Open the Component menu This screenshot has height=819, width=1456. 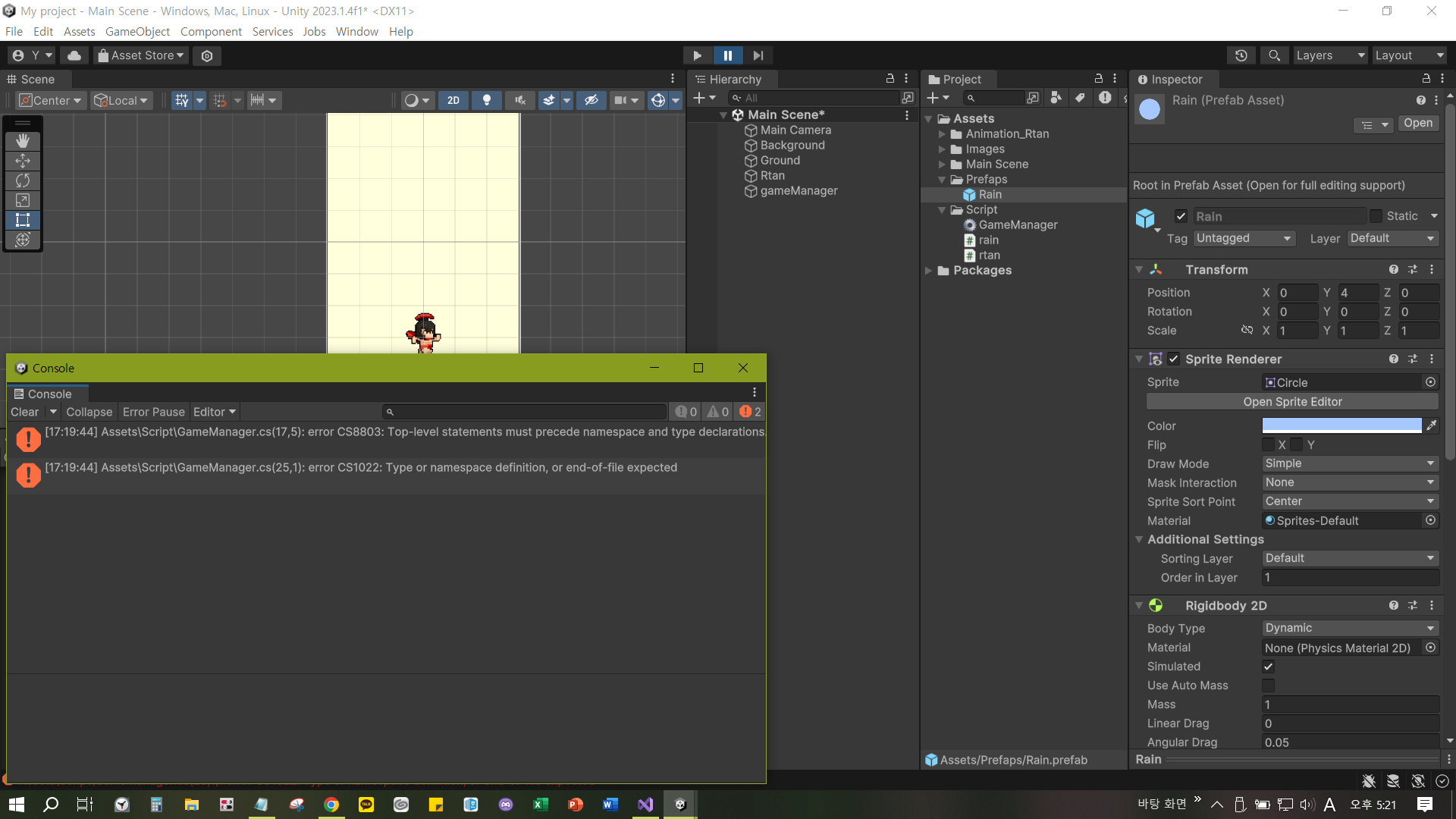point(211,32)
